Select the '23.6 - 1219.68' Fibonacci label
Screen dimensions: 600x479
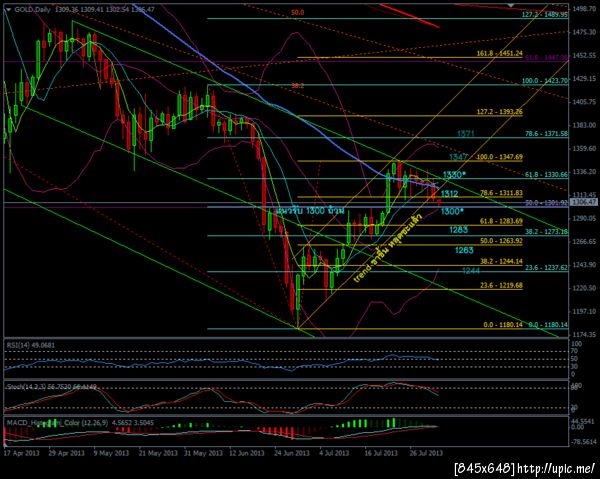pyautogui.click(x=501, y=285)
